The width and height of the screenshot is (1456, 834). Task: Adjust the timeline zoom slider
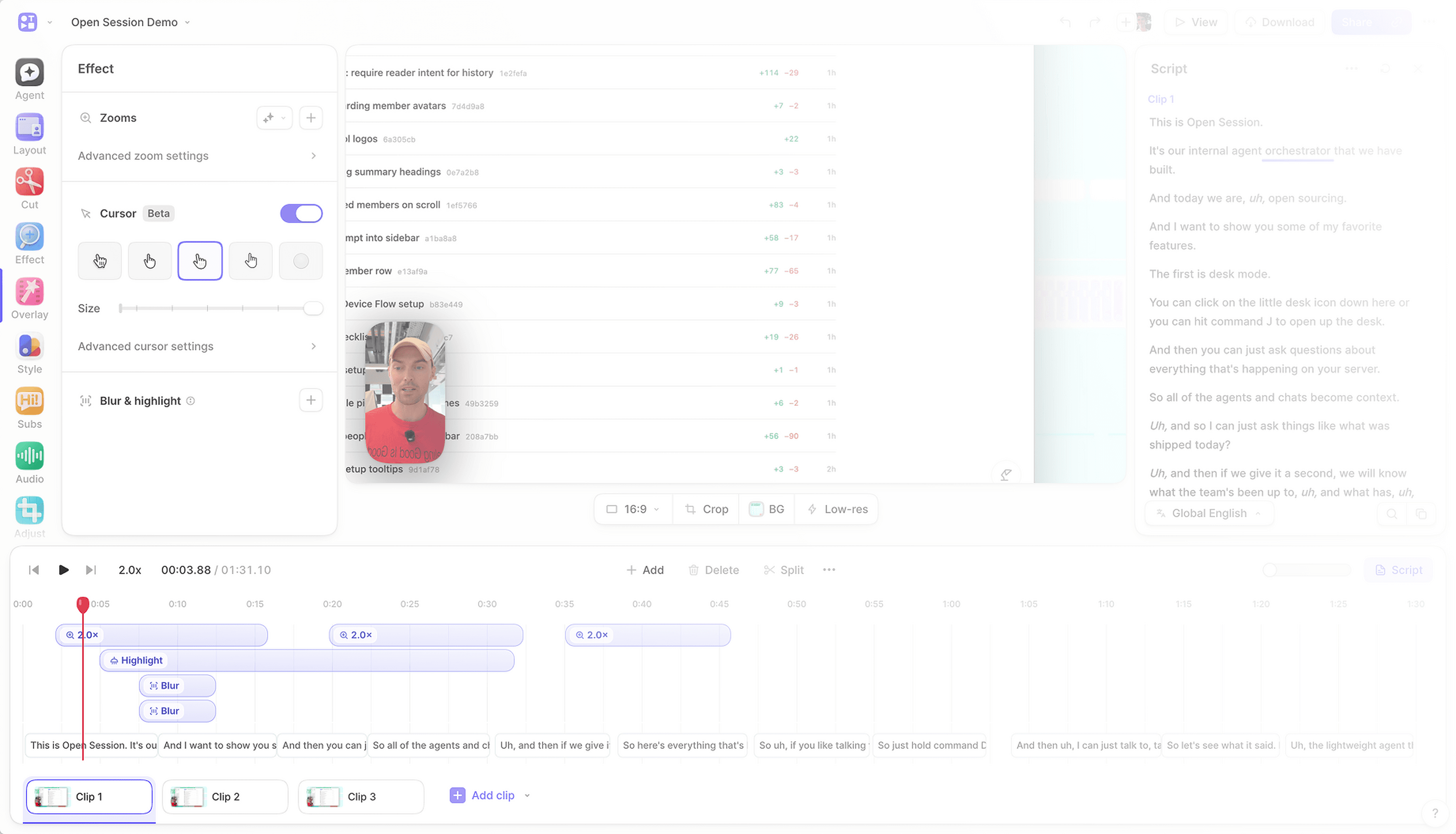click(1307, 570)
